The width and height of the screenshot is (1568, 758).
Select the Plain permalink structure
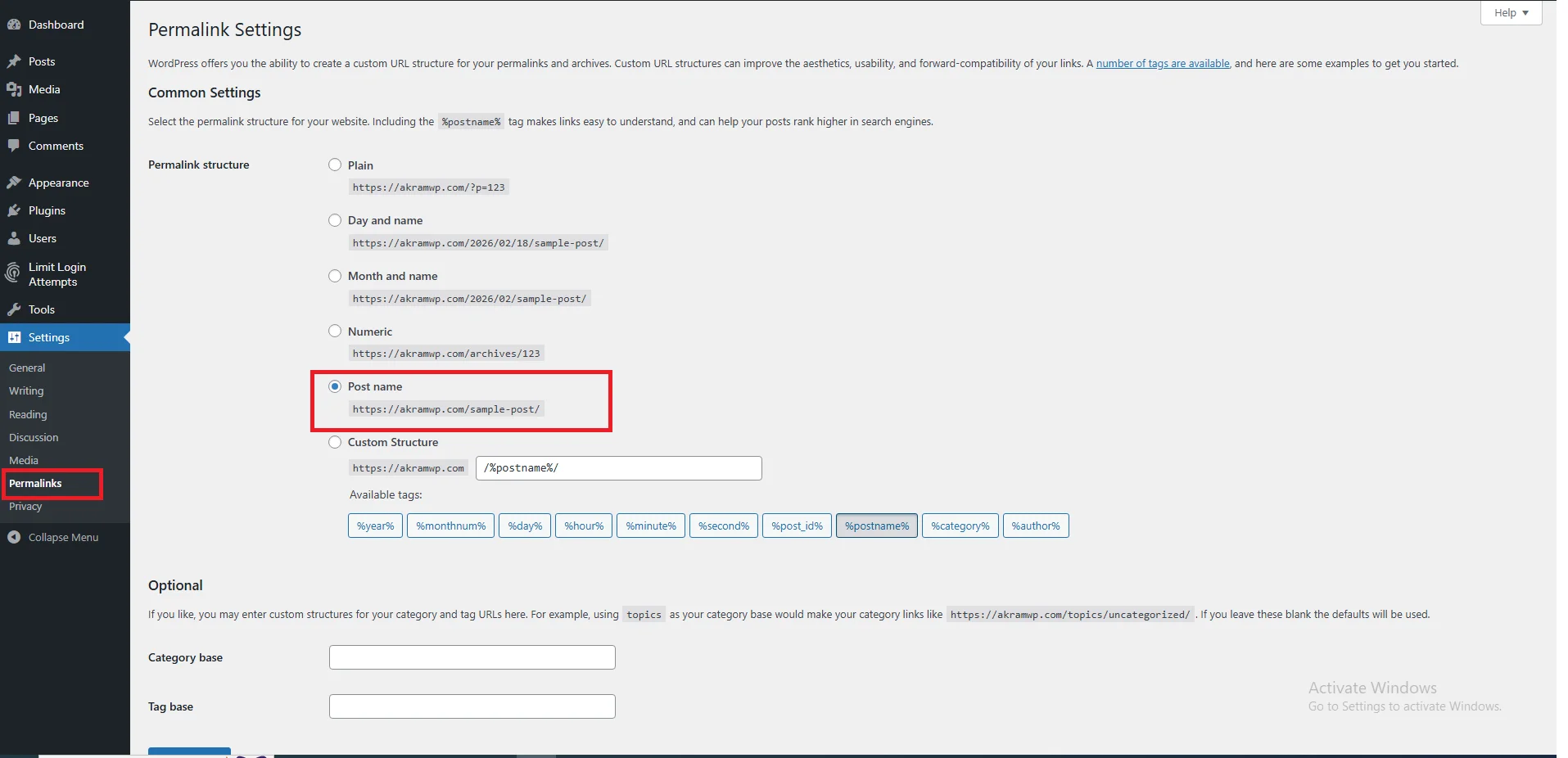(x=334, y=165)
